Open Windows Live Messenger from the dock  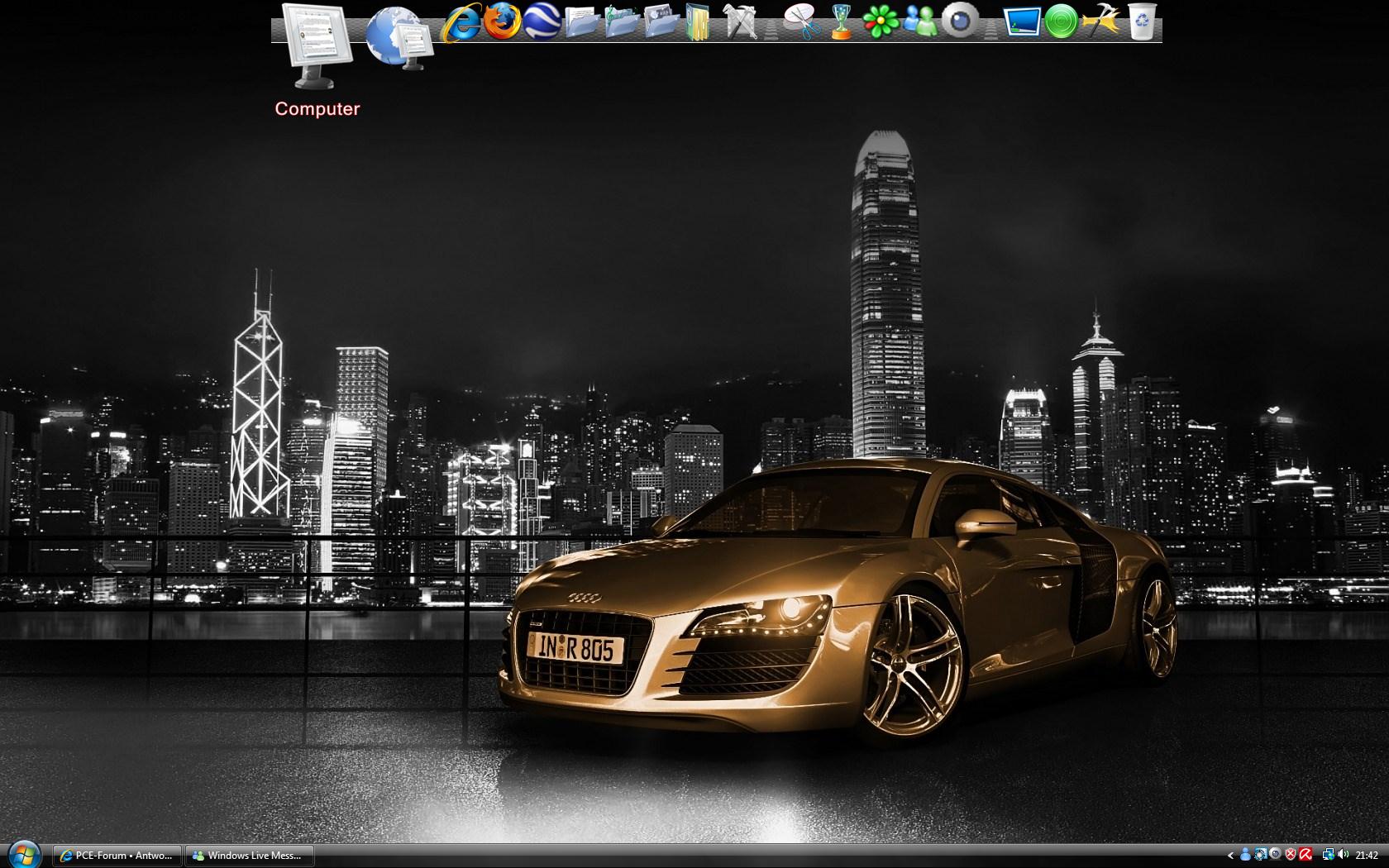tap(919, 21)
